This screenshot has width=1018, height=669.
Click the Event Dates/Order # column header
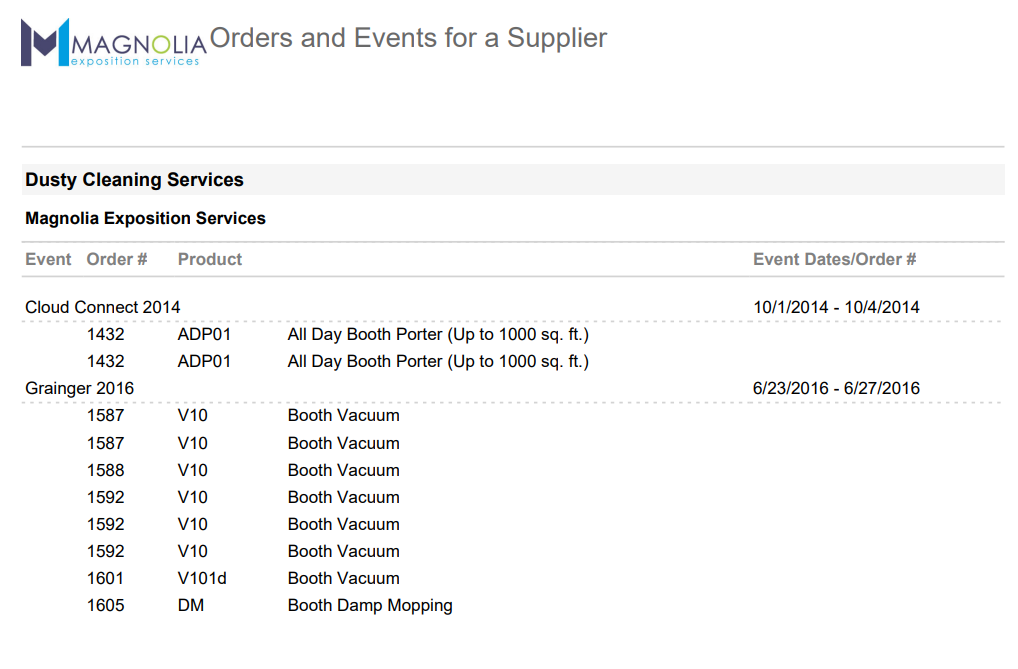834,259
